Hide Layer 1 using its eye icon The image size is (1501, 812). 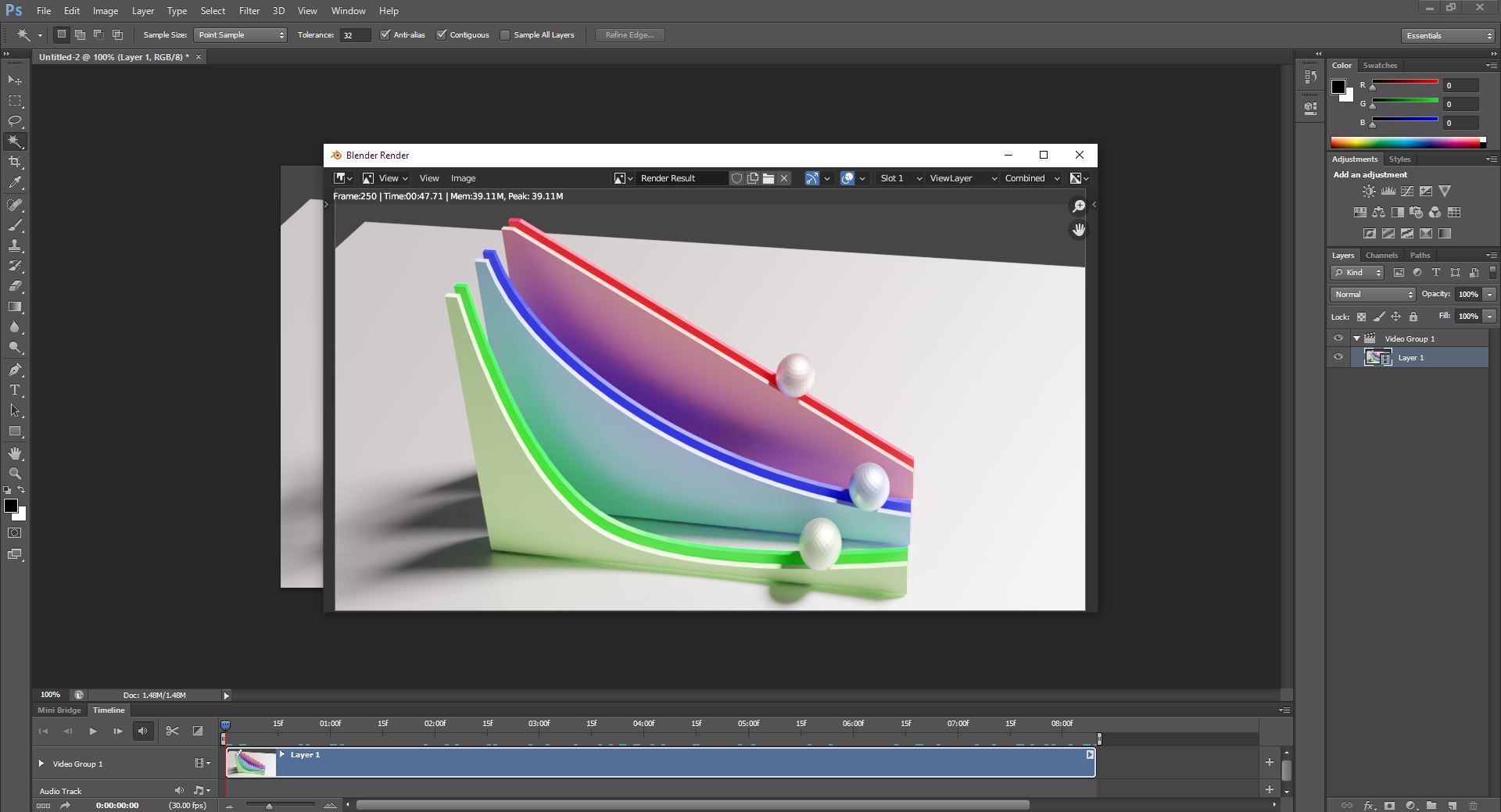[1338, 357]
